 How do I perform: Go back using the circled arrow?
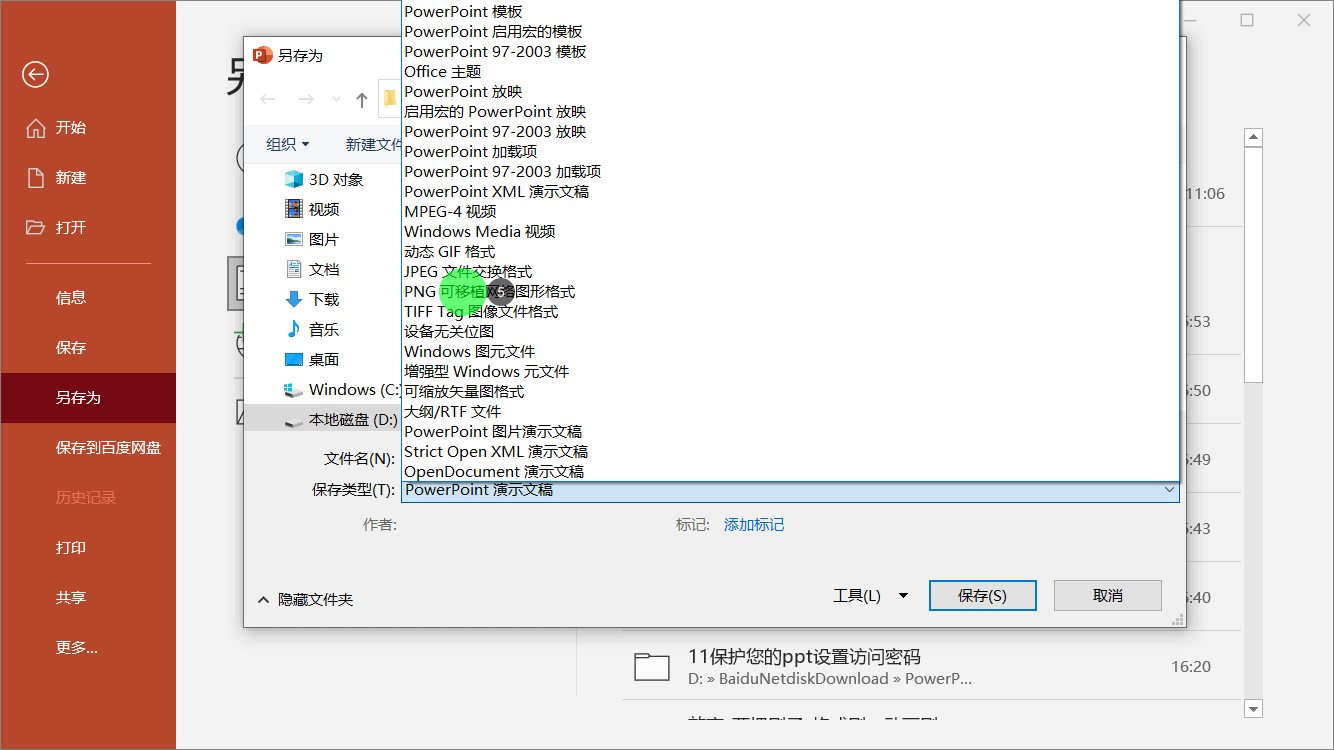[35, 74]
